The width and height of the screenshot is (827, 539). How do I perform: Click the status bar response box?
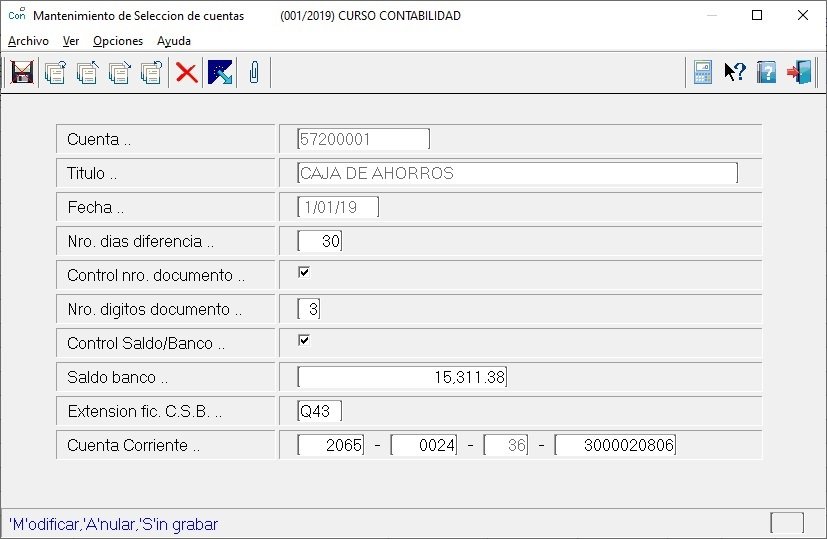(787, 523)
